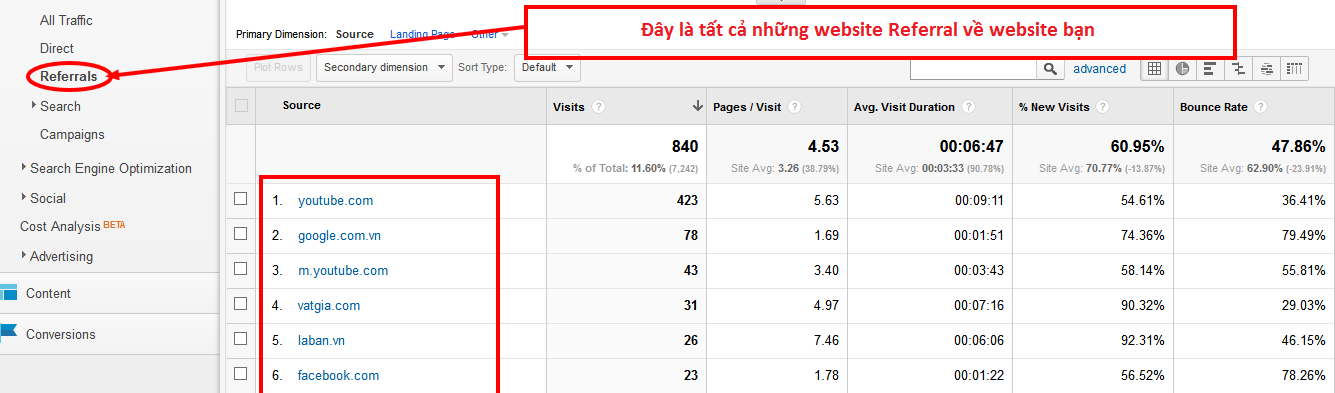Switch to the performance bar view
Viewport: 1335px width, 393px height.
(1211, 69)
